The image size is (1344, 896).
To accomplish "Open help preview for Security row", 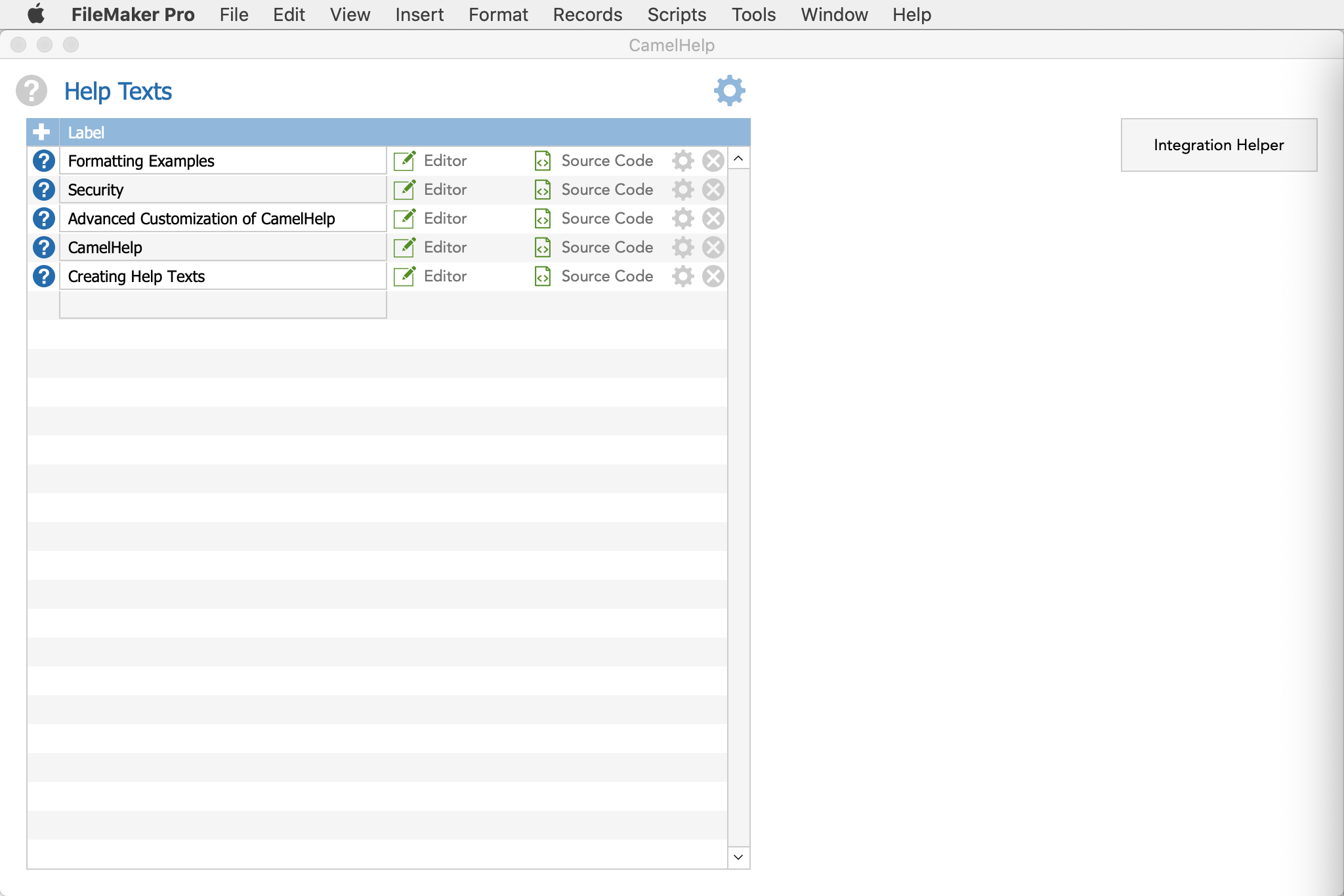I will click(x=44, y=190).
